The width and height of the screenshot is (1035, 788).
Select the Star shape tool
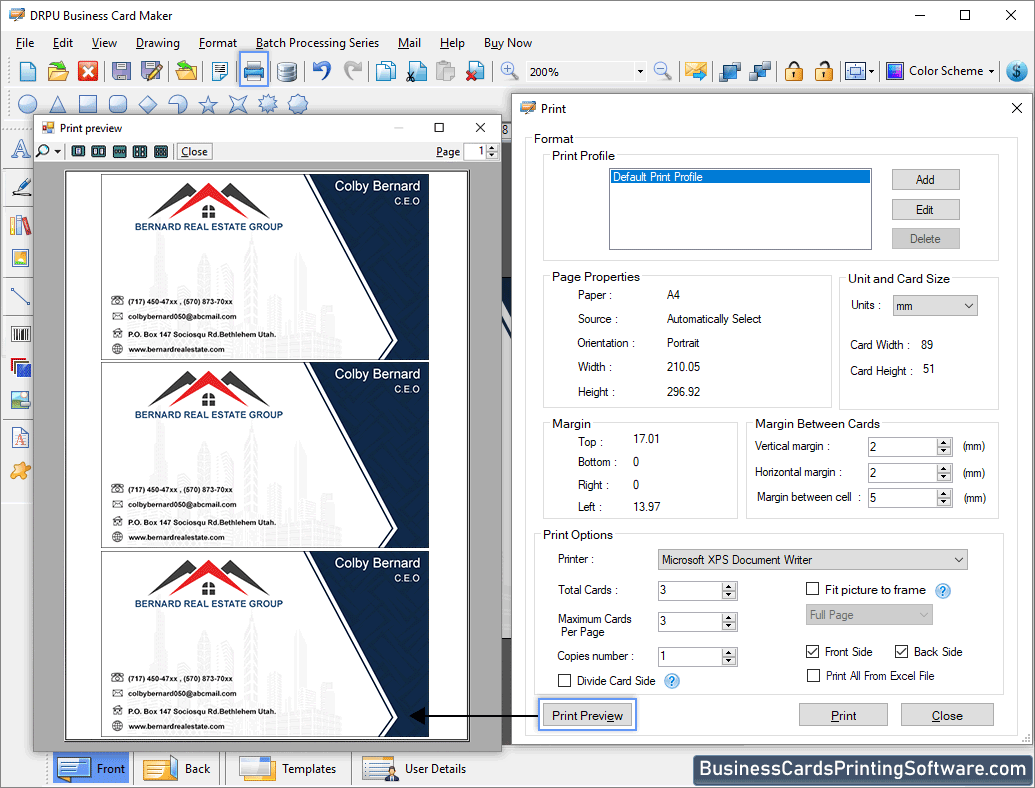pyautogui.click(x=208, y=104)
